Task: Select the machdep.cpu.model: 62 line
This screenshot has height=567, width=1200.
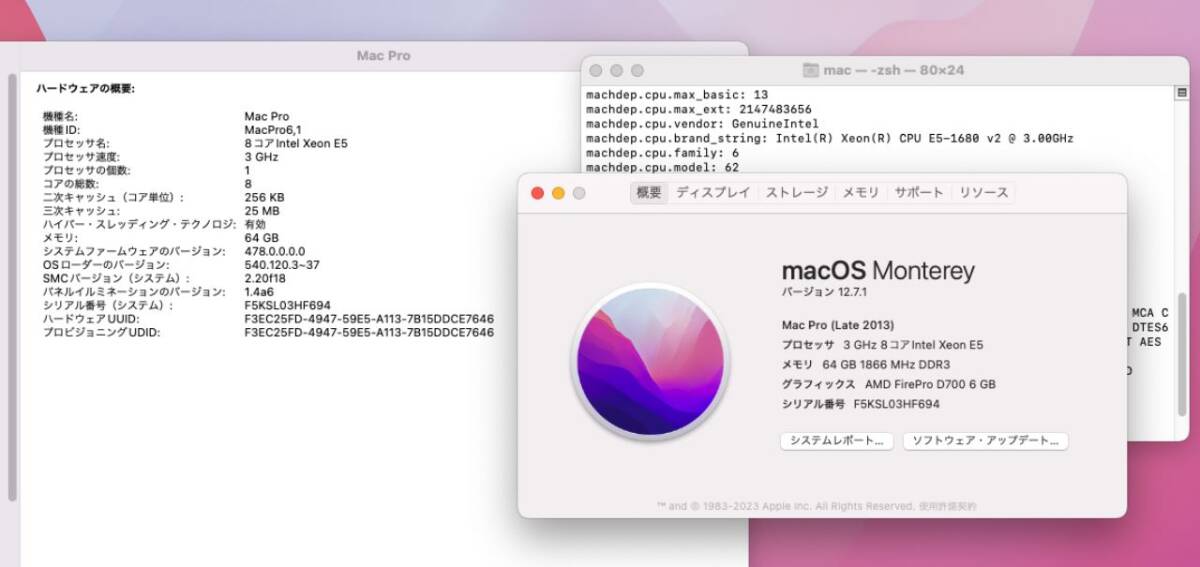Action: coord(663,167)
